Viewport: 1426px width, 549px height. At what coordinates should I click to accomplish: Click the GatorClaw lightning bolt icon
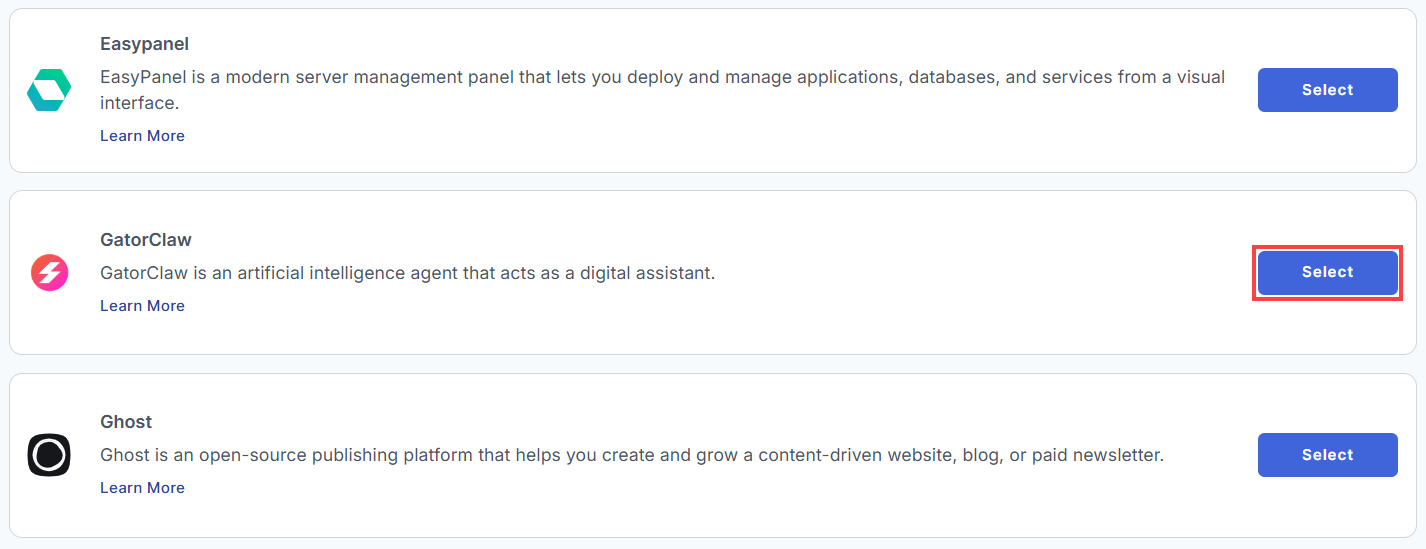pos(49,272)
